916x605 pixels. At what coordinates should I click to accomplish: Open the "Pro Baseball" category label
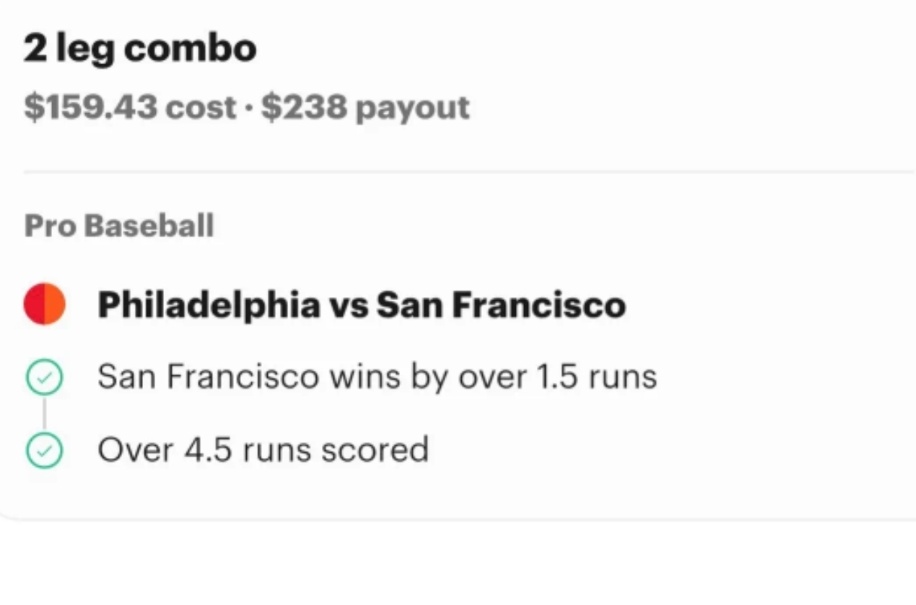119,225
